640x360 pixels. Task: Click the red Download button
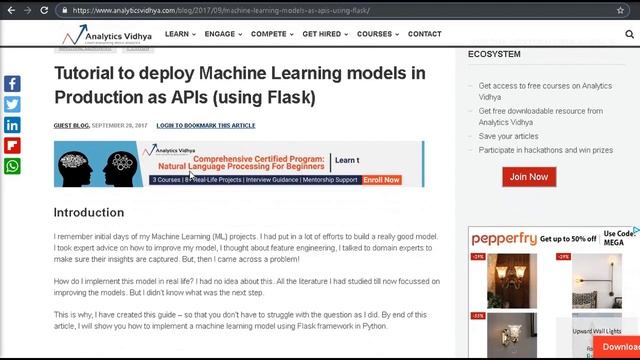pyautogui.click(x=617, y=347)
